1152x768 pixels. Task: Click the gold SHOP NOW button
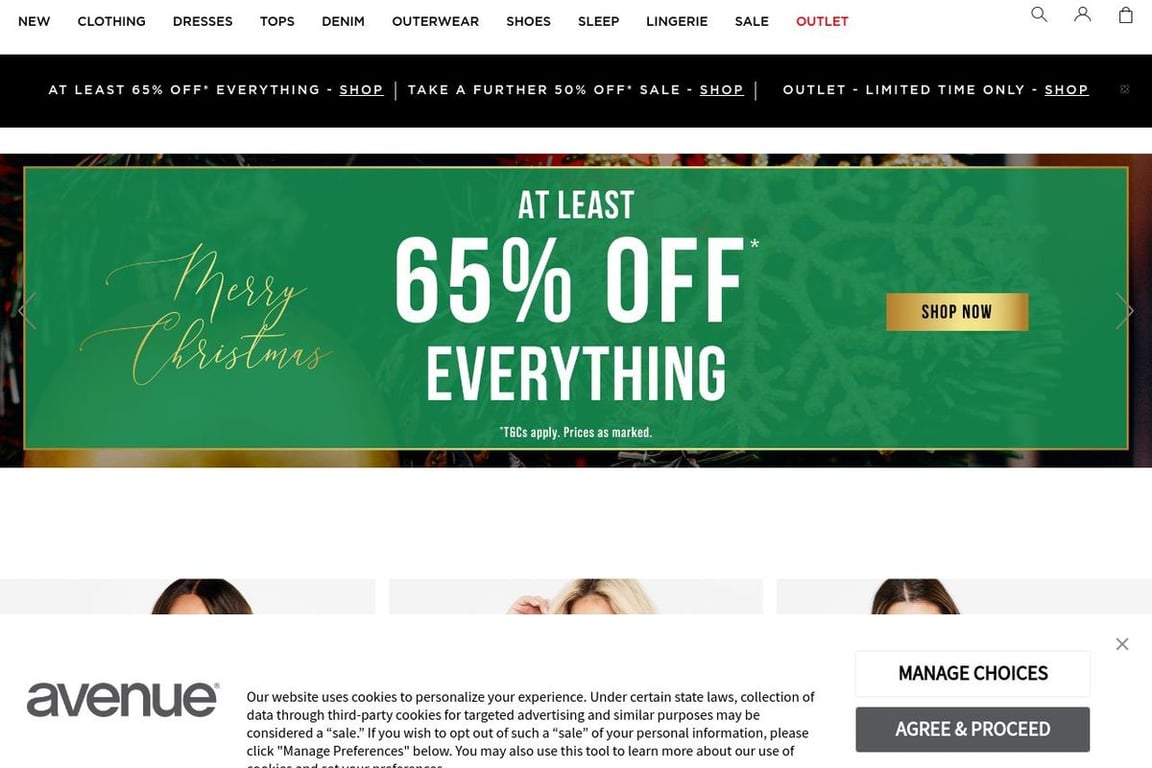957,312
